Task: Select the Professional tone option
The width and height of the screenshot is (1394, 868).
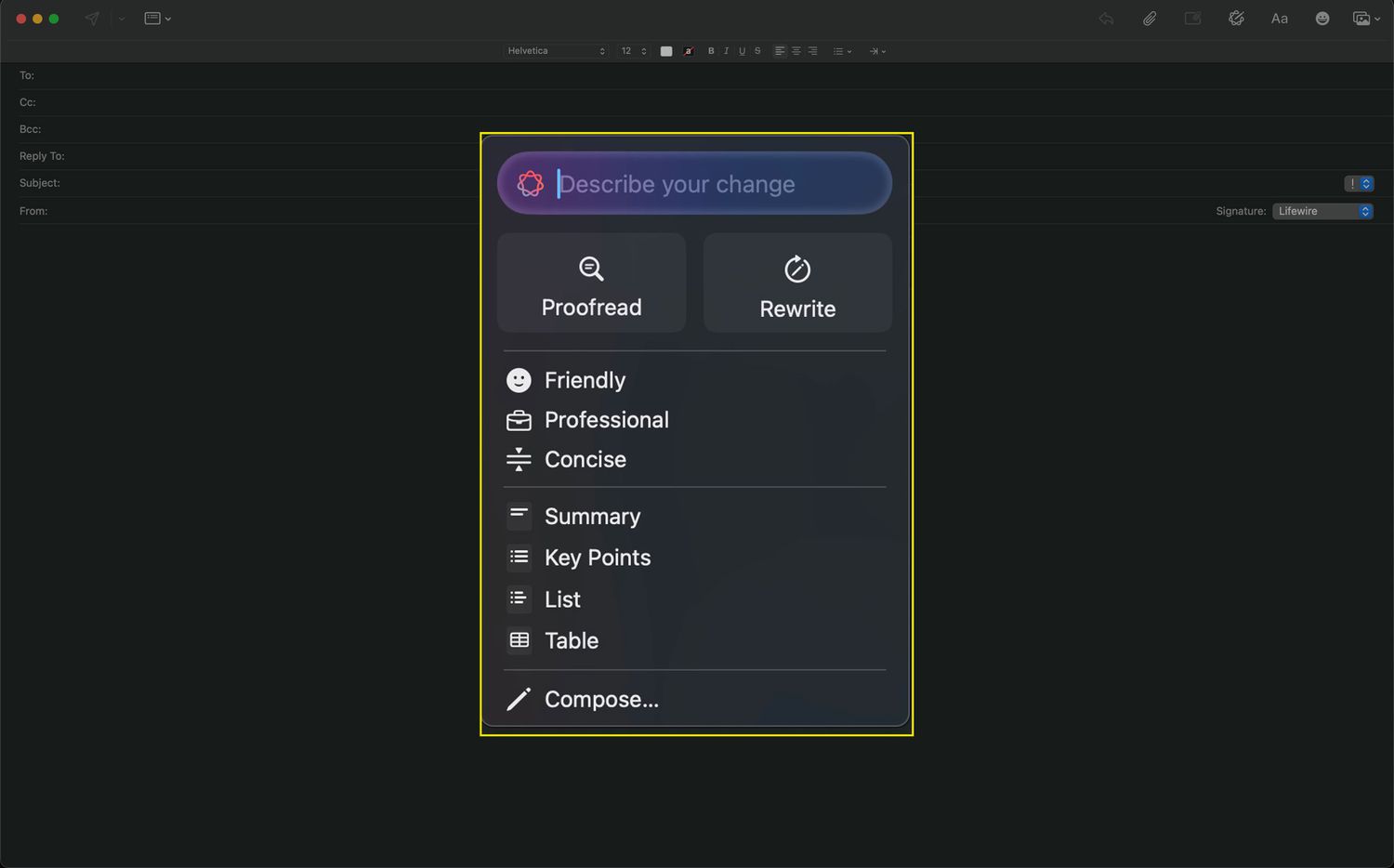Action: [606, 420]
